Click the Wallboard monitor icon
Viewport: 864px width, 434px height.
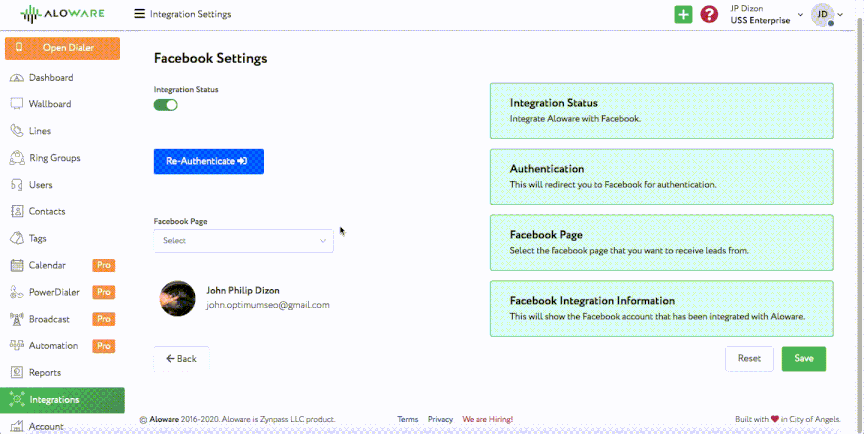coord(17,104)
